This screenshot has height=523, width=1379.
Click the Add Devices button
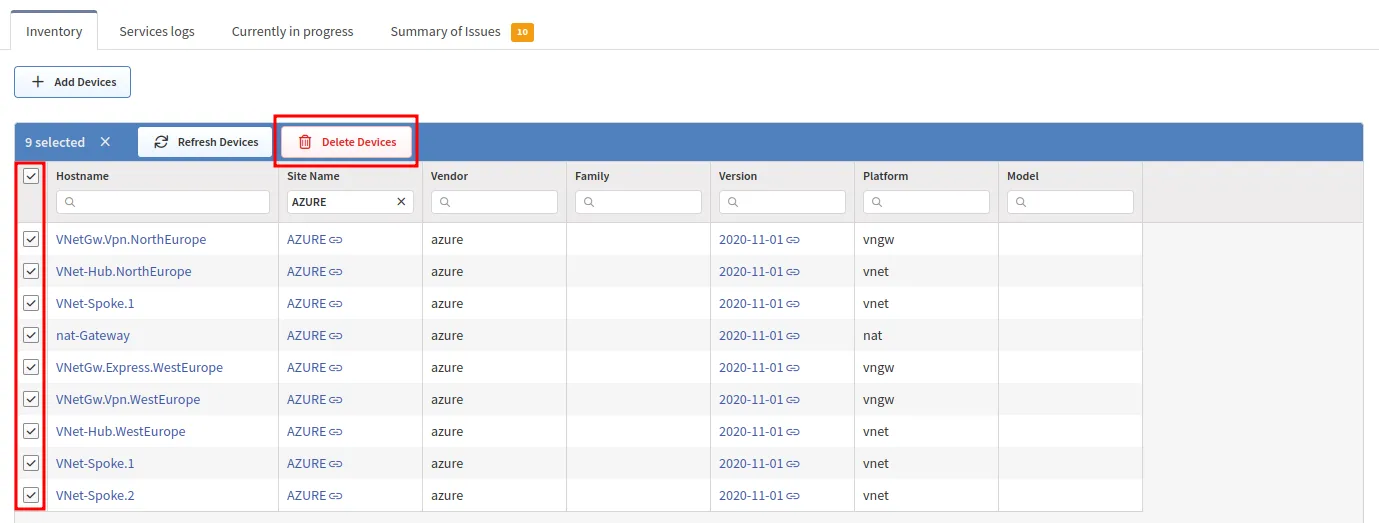pyautogui.click(x=73, y=82)
